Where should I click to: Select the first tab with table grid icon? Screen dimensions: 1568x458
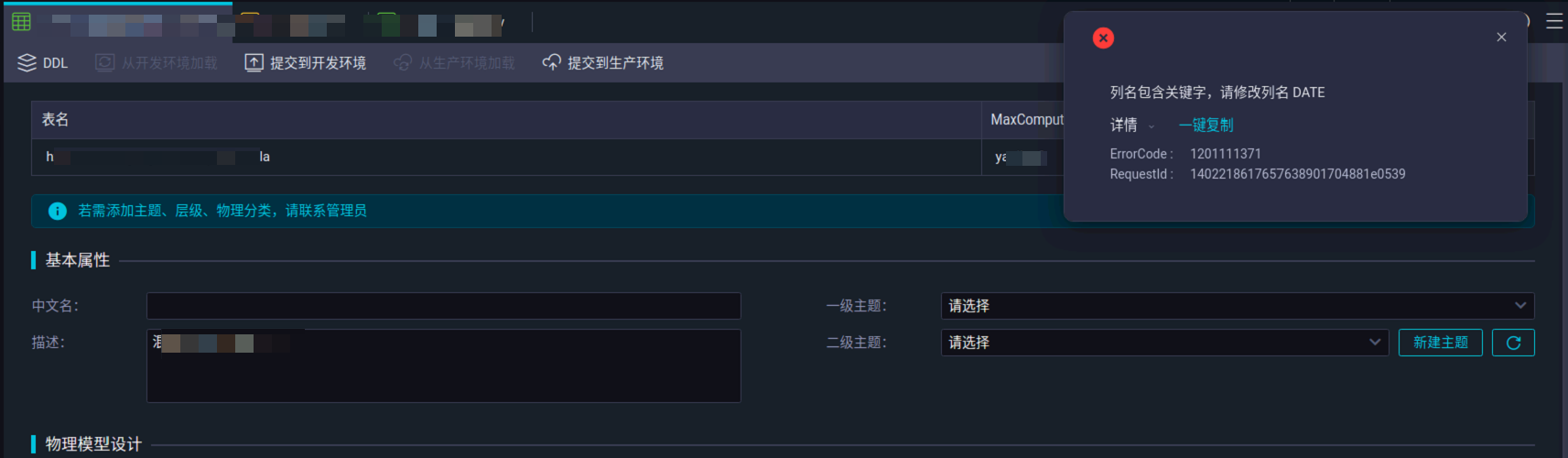coord(22,22)
